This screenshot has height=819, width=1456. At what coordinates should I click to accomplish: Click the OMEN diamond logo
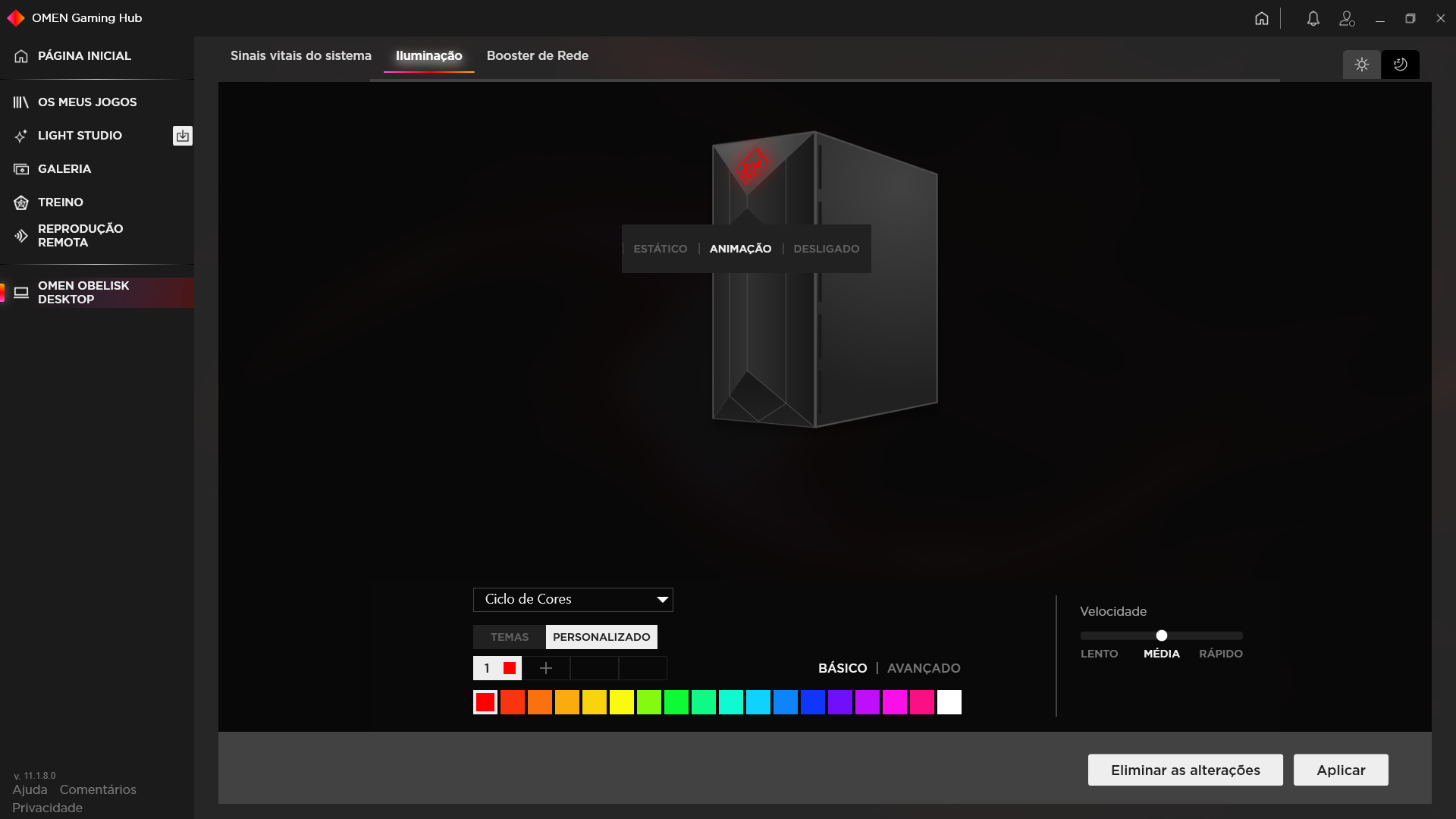[15, 17]
